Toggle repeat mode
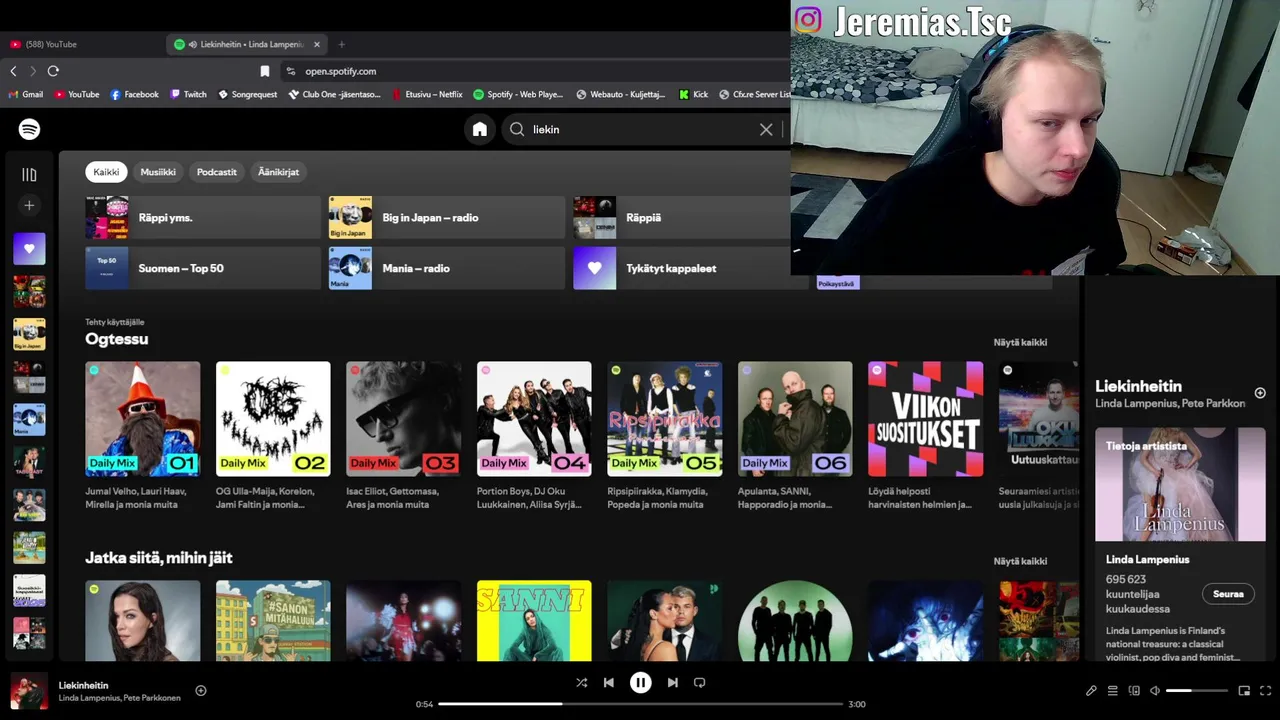The height and width of the screenshot is (720, 1280). 699,683
